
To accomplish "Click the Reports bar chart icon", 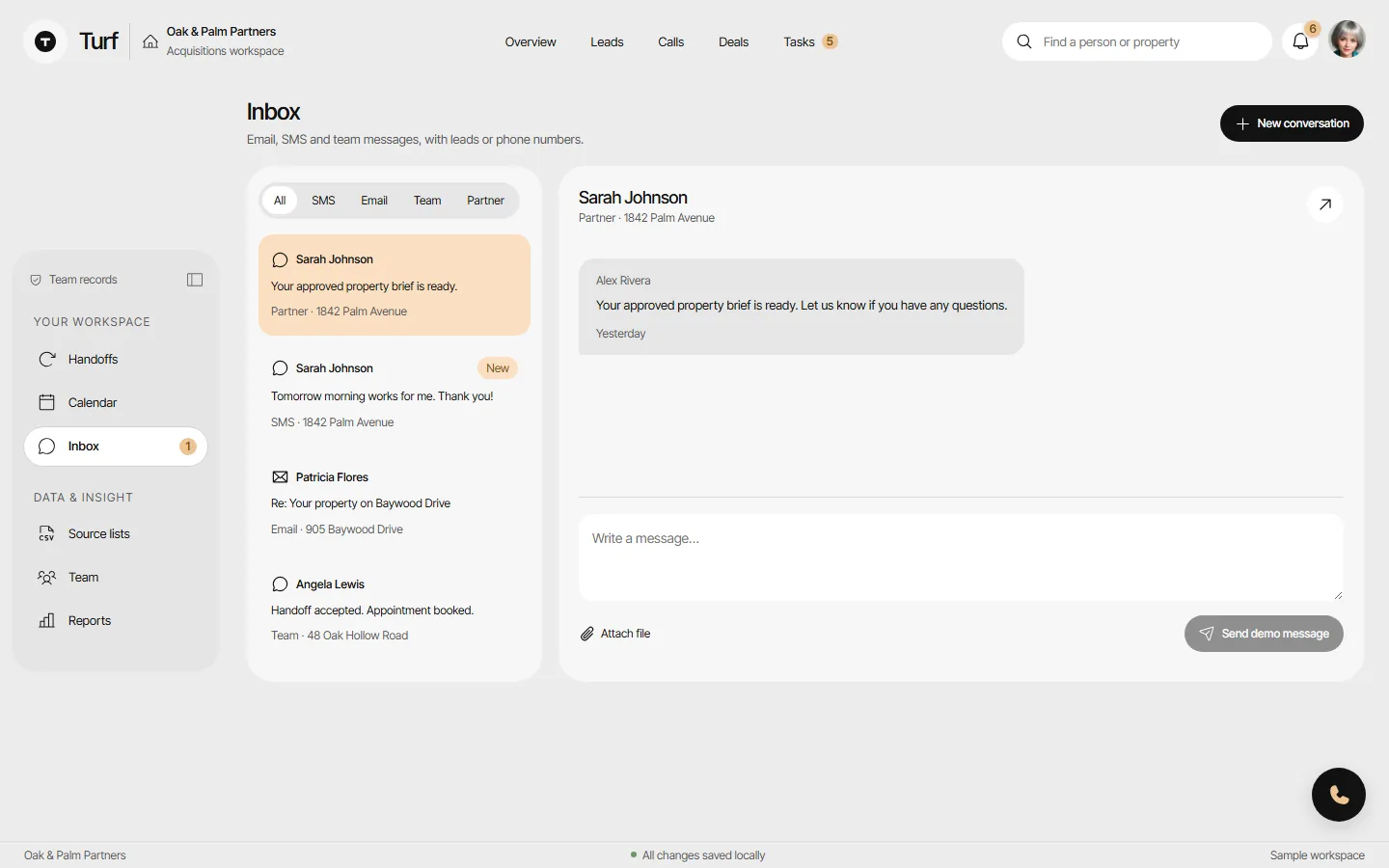I will tap(46, 620).
